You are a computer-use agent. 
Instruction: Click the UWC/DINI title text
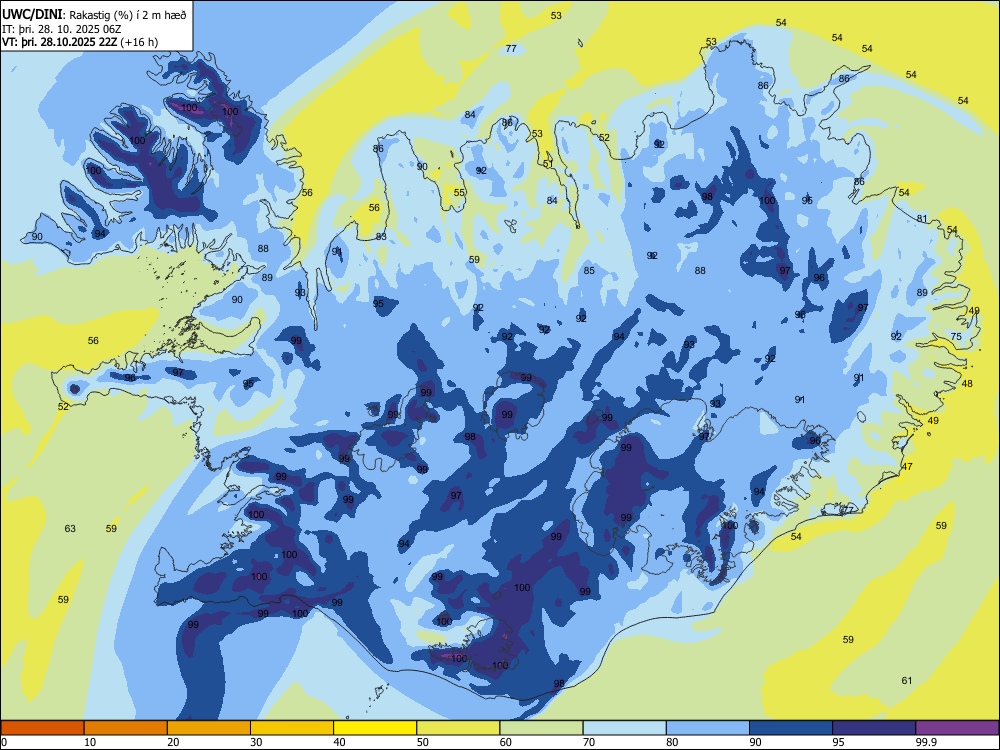tap(33, 15)
